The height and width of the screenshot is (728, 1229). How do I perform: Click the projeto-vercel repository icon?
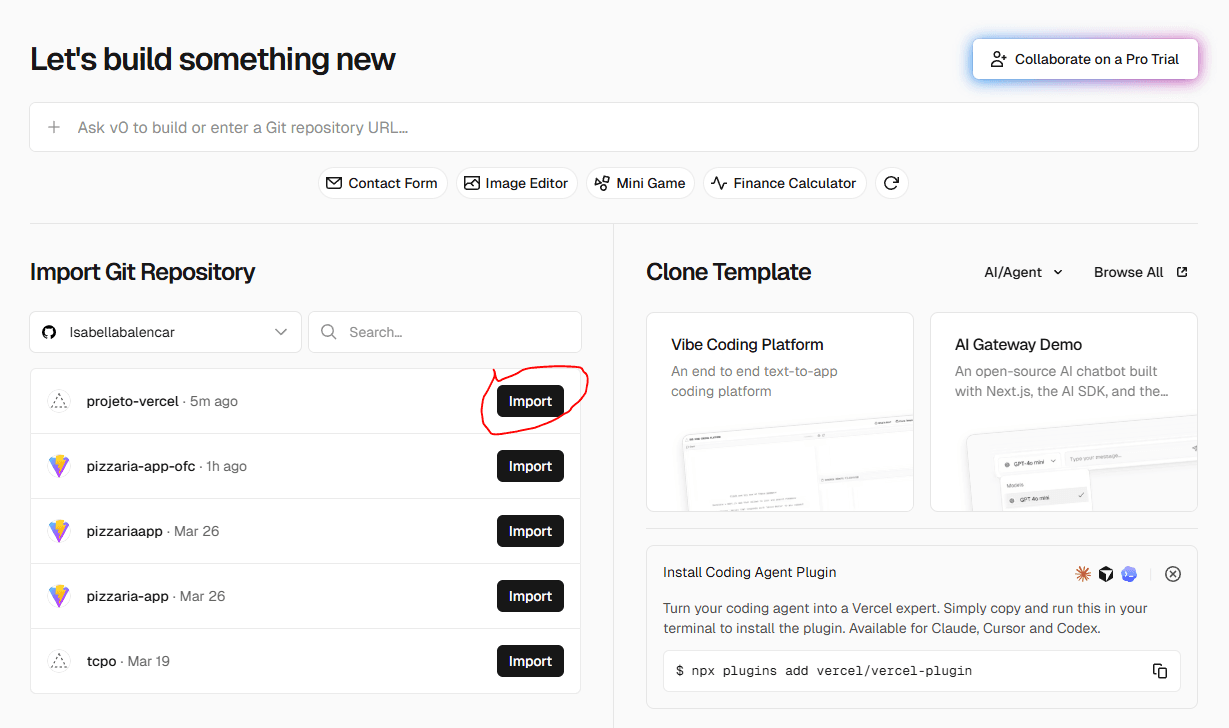59,401
